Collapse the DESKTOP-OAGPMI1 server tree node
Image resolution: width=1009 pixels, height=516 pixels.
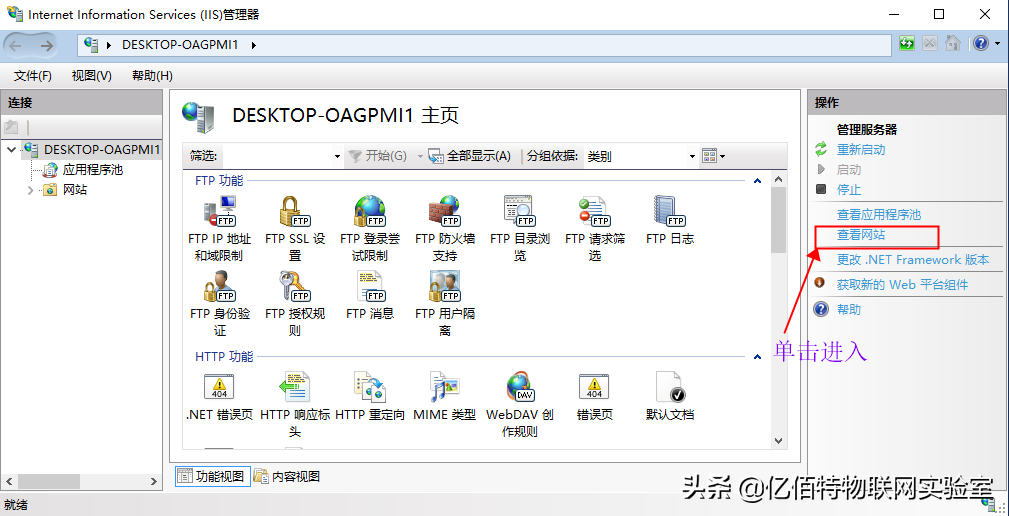(12, 150)
